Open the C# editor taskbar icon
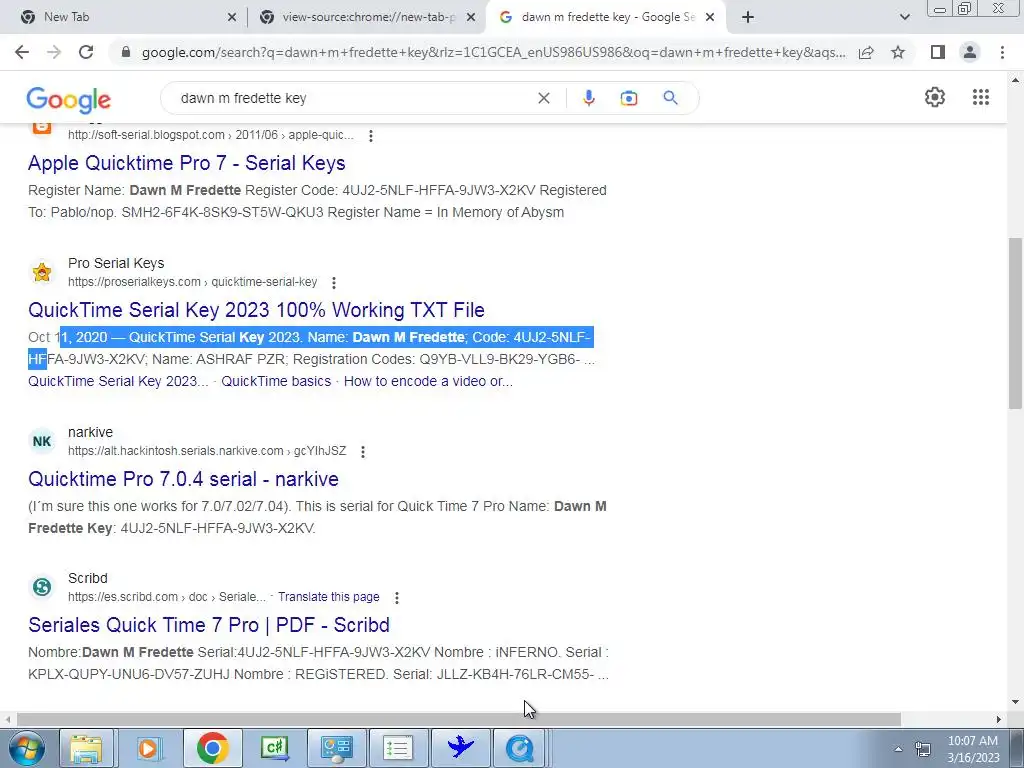This screenshot has width=1024, height=768. (x=274, y=748)
